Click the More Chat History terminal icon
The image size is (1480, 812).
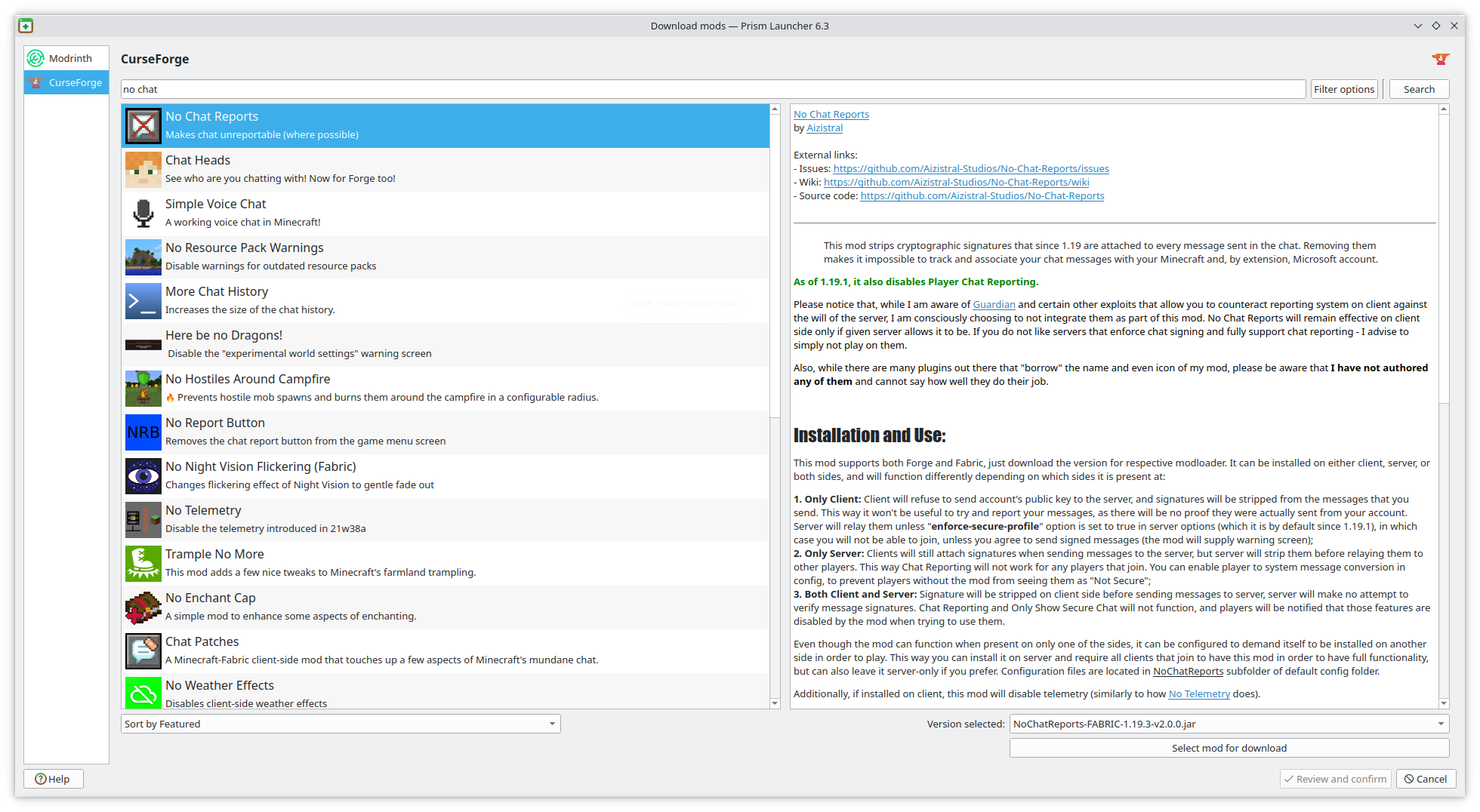coord(143,300)
